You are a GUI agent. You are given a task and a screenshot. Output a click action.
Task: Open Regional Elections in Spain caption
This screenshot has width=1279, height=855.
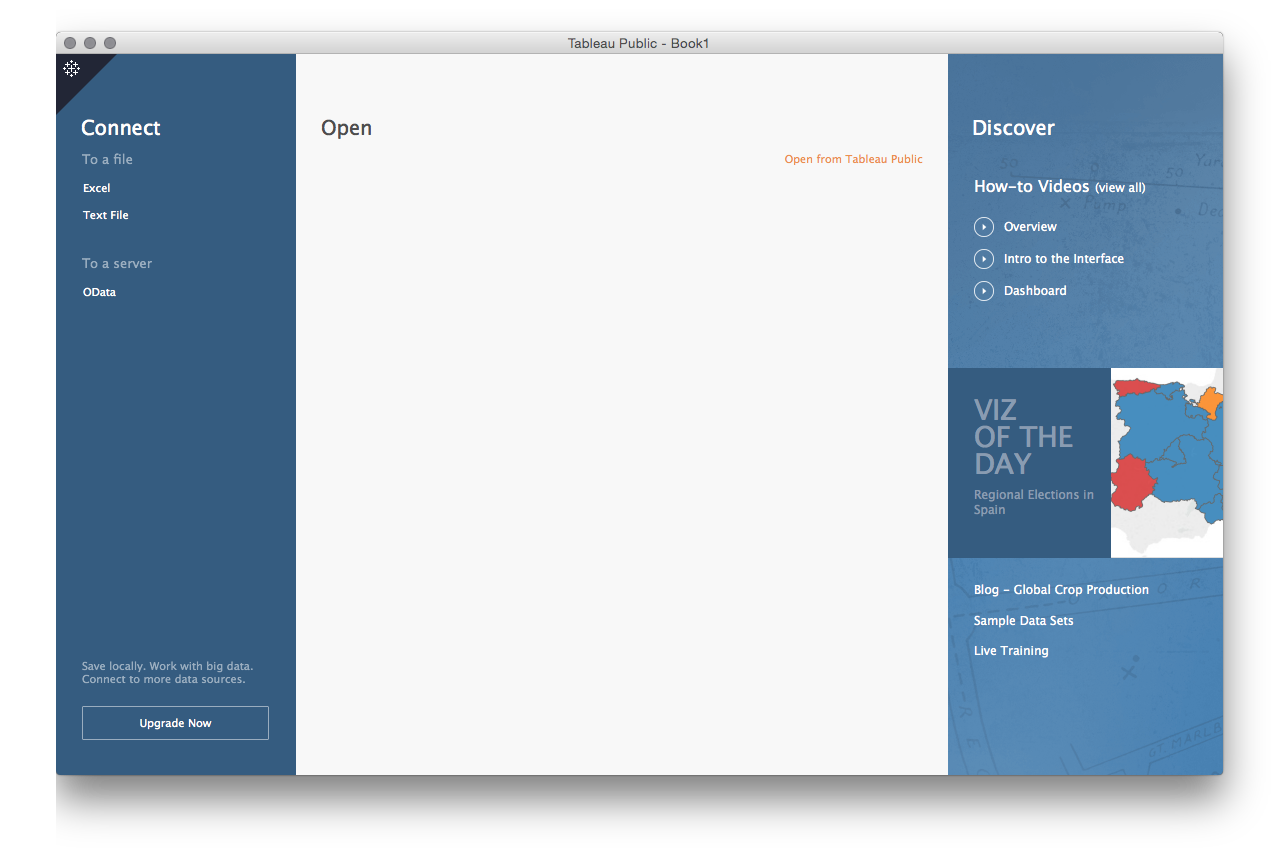tap(1033, 502)
